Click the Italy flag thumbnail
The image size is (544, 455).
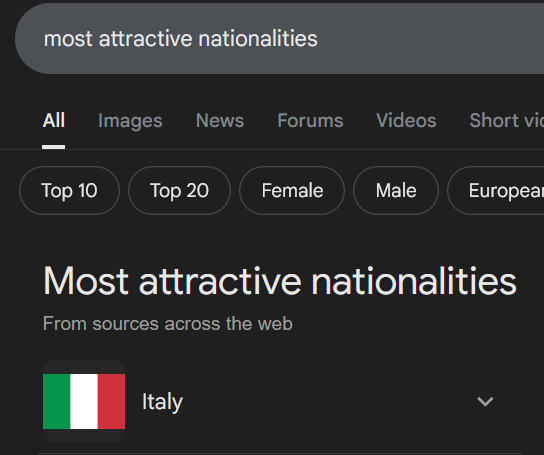click(84, 401)
